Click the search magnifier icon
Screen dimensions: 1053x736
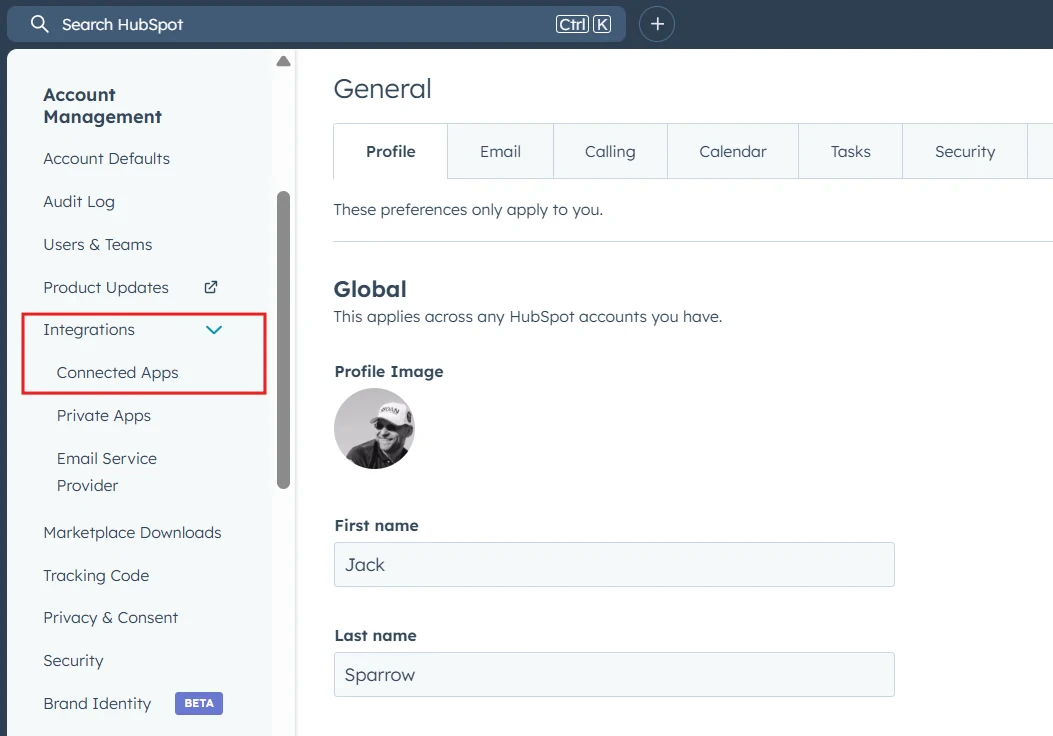(40, 24)
